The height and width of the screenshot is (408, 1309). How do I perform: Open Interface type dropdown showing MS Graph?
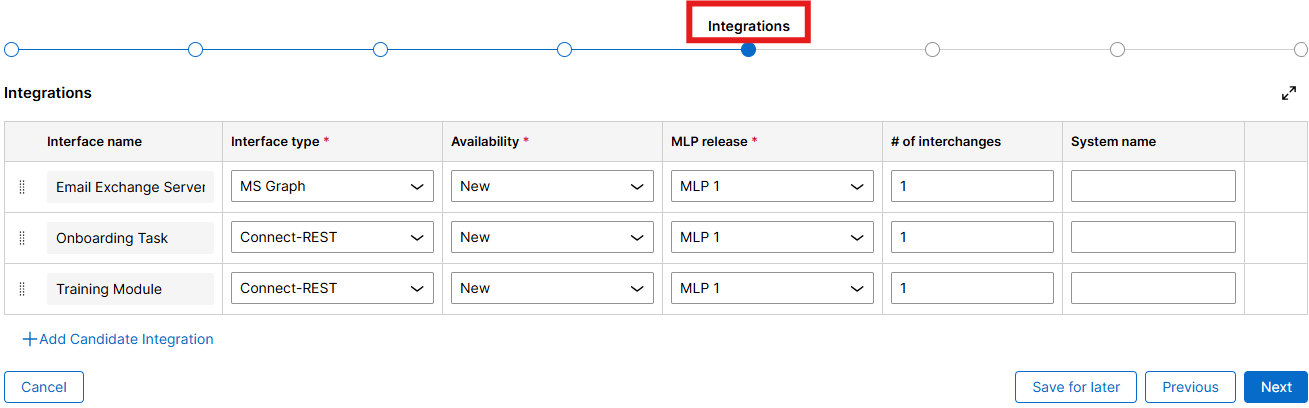[332, 186]
